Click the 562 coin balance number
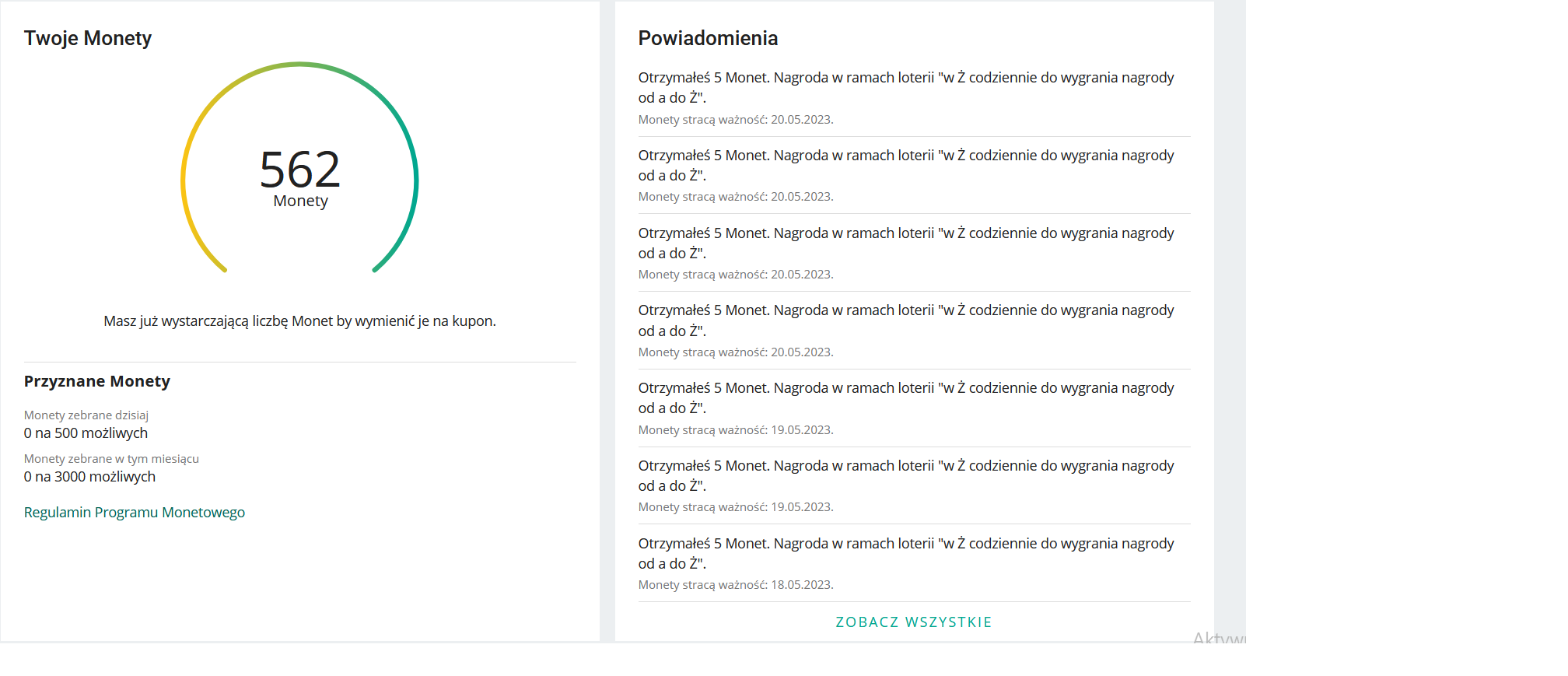Screen dimensions: 1568x676 pos(300,170)
